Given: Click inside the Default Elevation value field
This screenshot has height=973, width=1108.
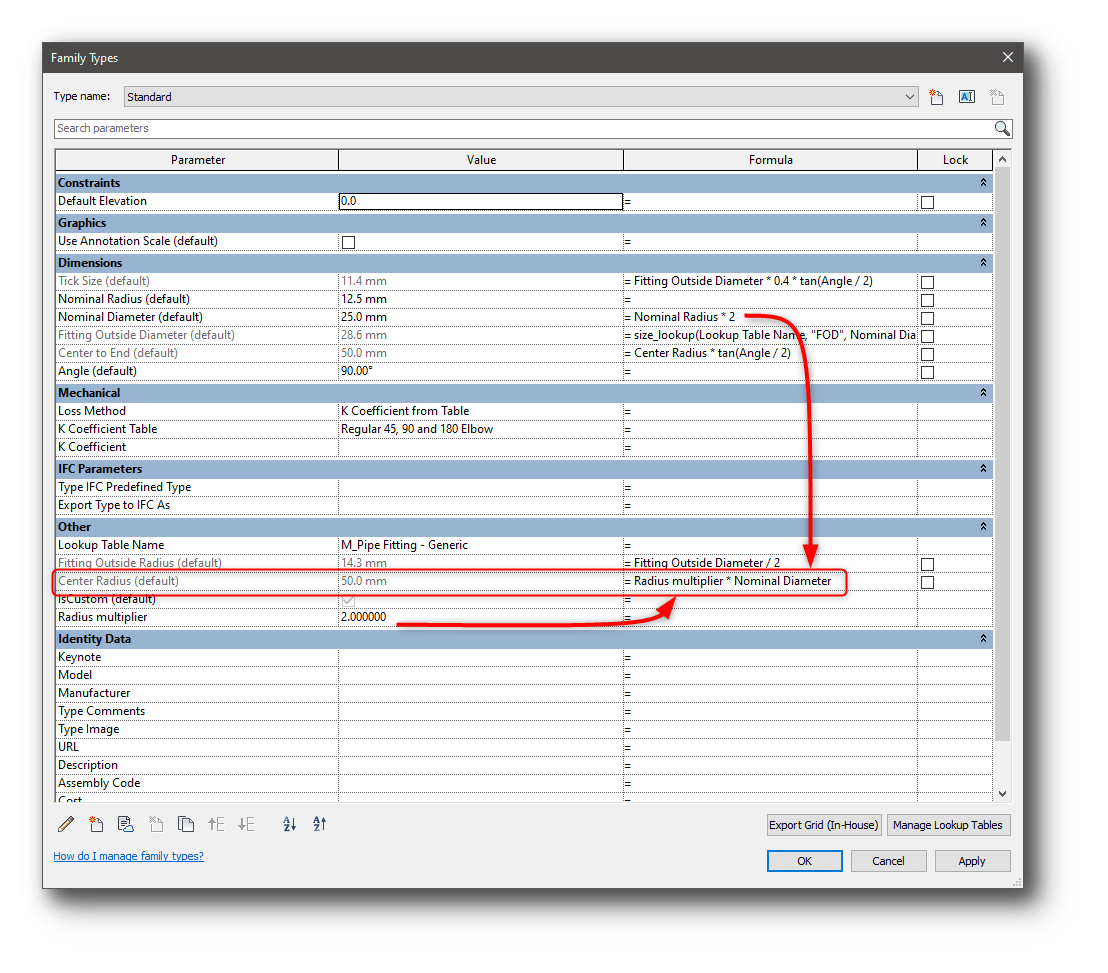Looking at the screenshot, I should (480, 201).
